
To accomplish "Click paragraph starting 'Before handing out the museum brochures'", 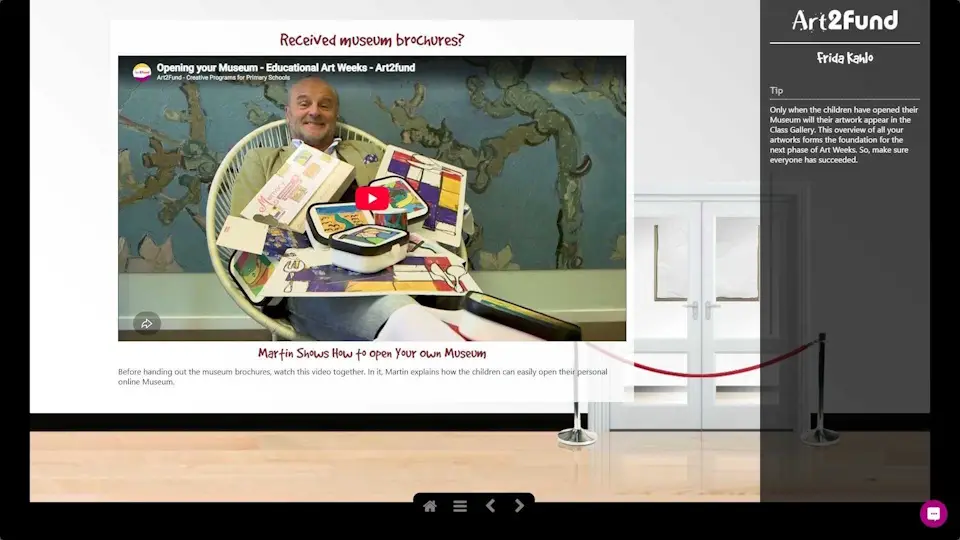I will point(362,377).
